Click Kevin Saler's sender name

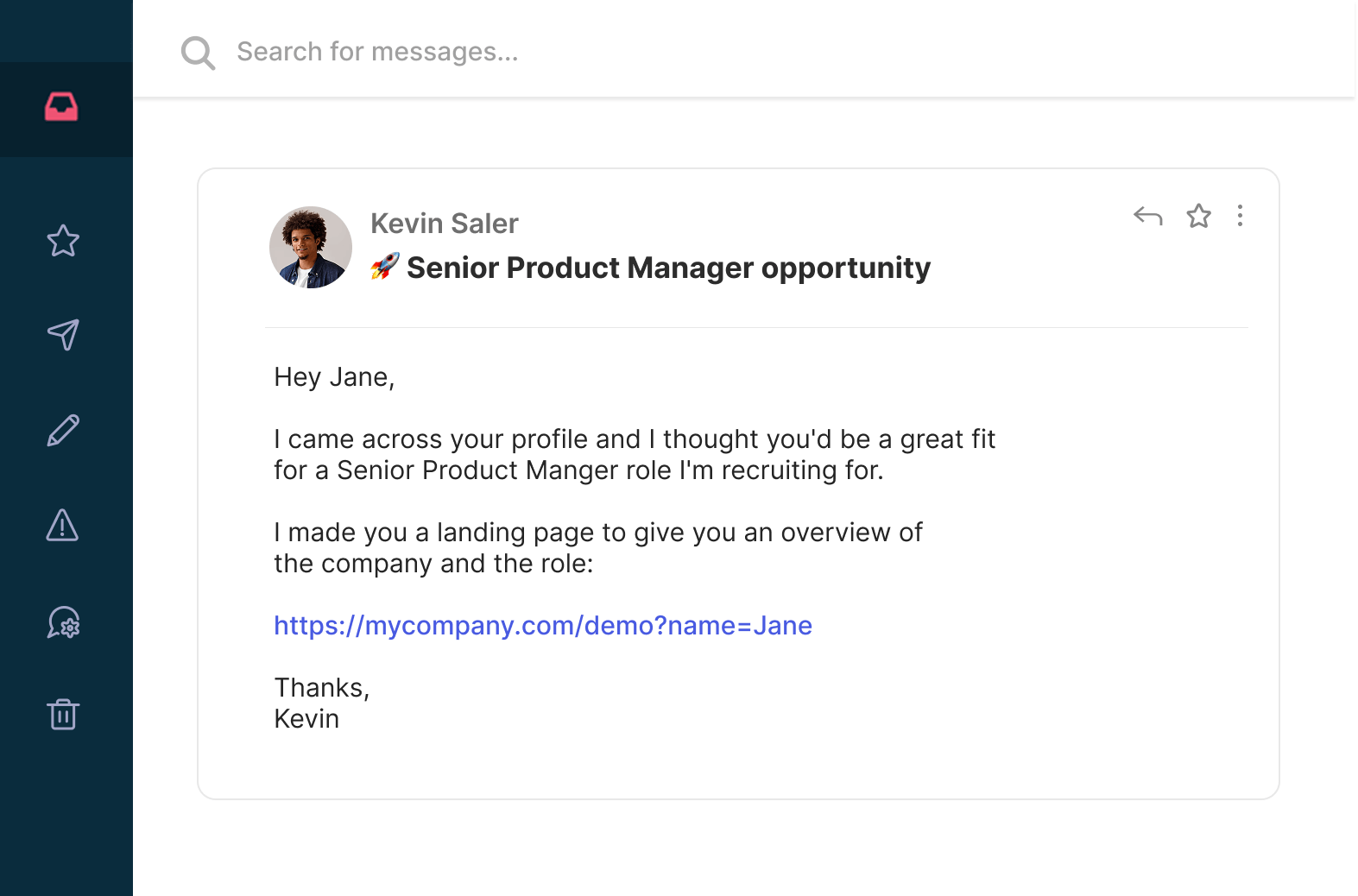[x=444, y=223]
